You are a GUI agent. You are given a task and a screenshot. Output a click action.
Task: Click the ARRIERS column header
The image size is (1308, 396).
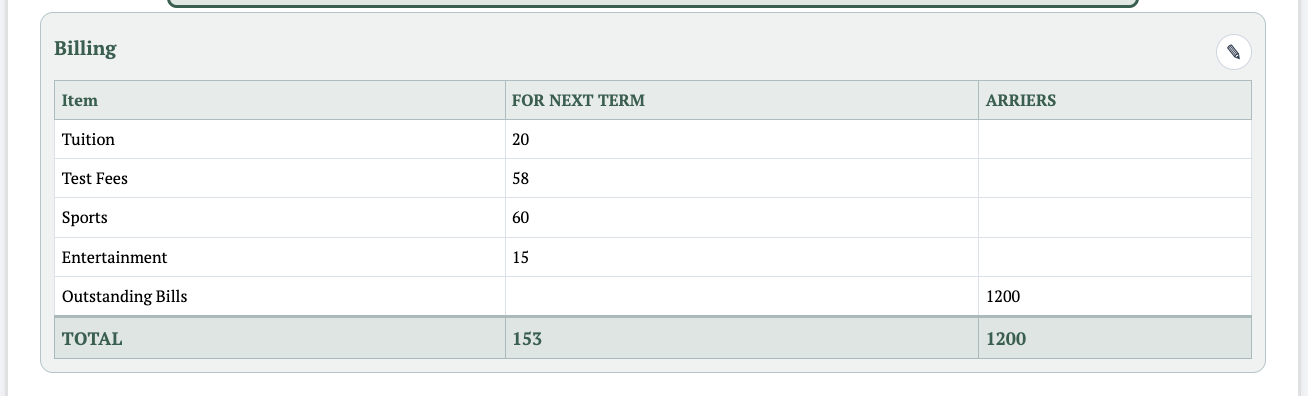(1021, 100)
